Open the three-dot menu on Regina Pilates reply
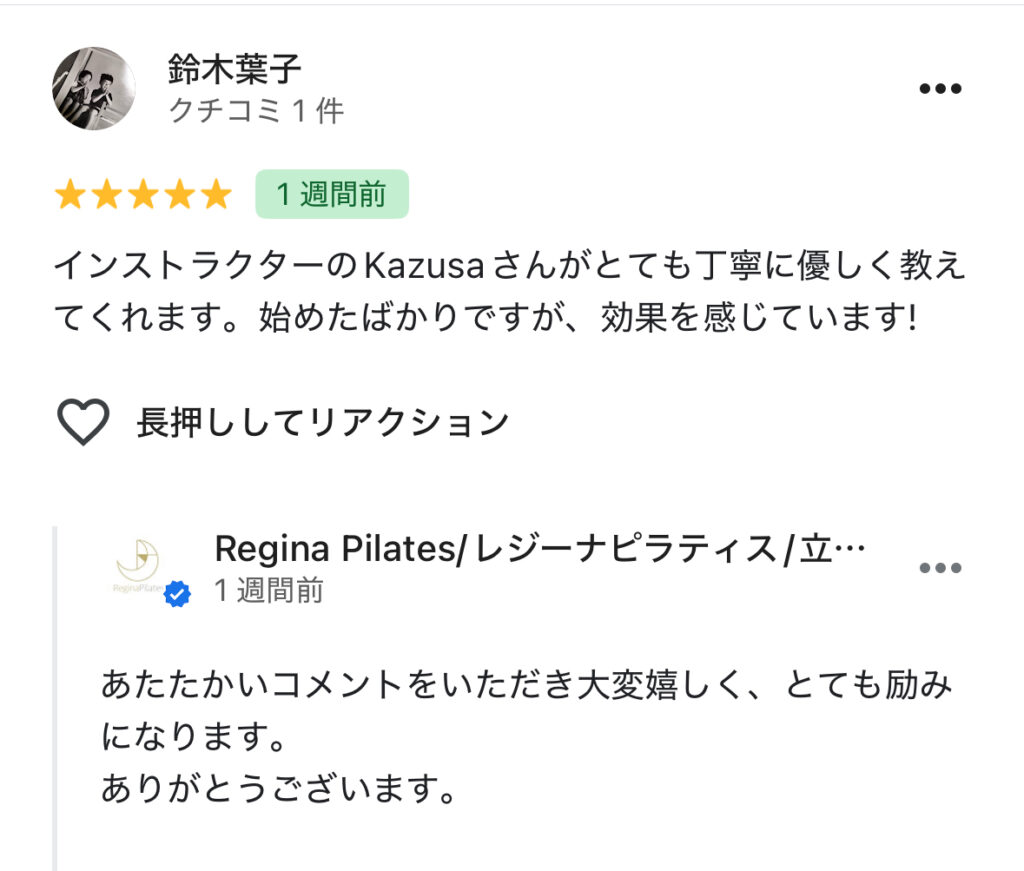The image size is (1024, 871). pos(940,567)
